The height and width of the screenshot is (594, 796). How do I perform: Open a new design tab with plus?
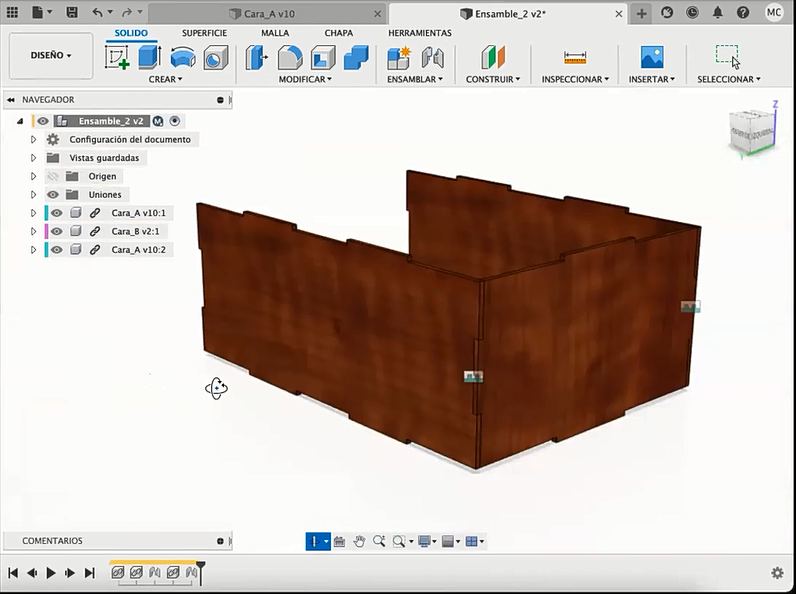coord(642,14)
